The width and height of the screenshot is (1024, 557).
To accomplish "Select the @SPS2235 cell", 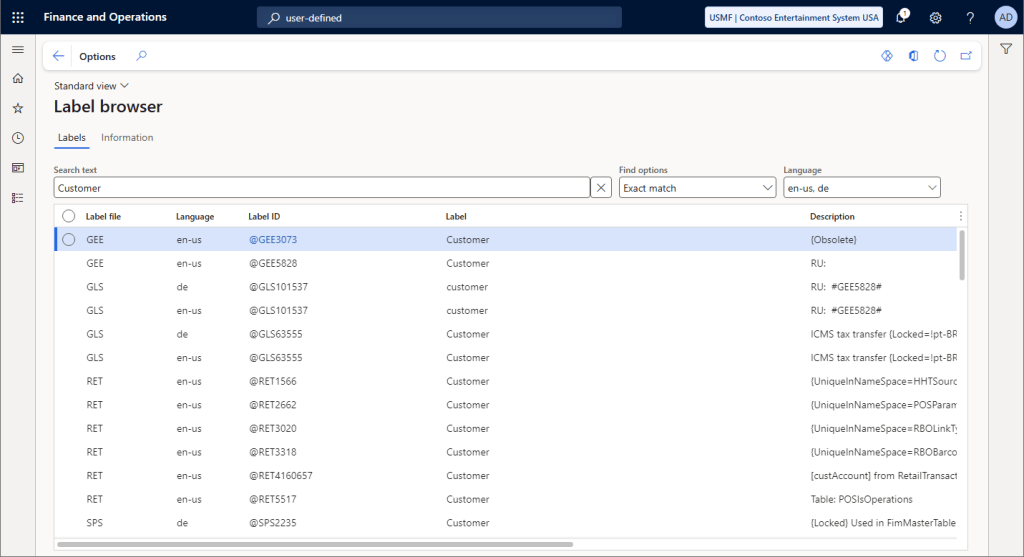I will click(272, 522).
